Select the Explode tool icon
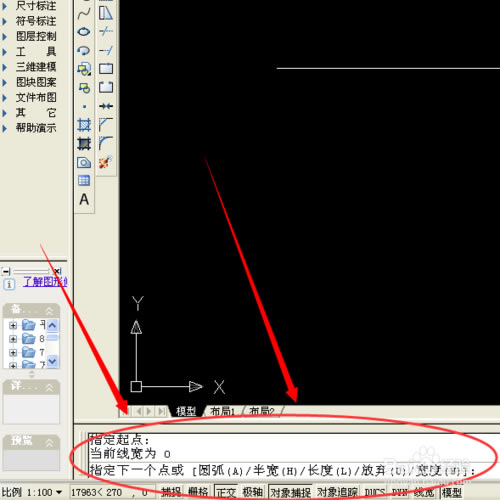 pos(106,162)
